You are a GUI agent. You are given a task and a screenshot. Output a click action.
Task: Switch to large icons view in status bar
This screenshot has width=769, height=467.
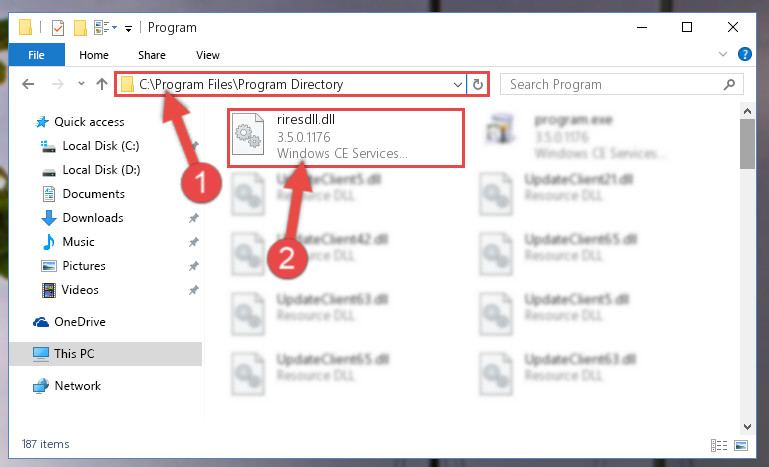[x=741, y=445]
